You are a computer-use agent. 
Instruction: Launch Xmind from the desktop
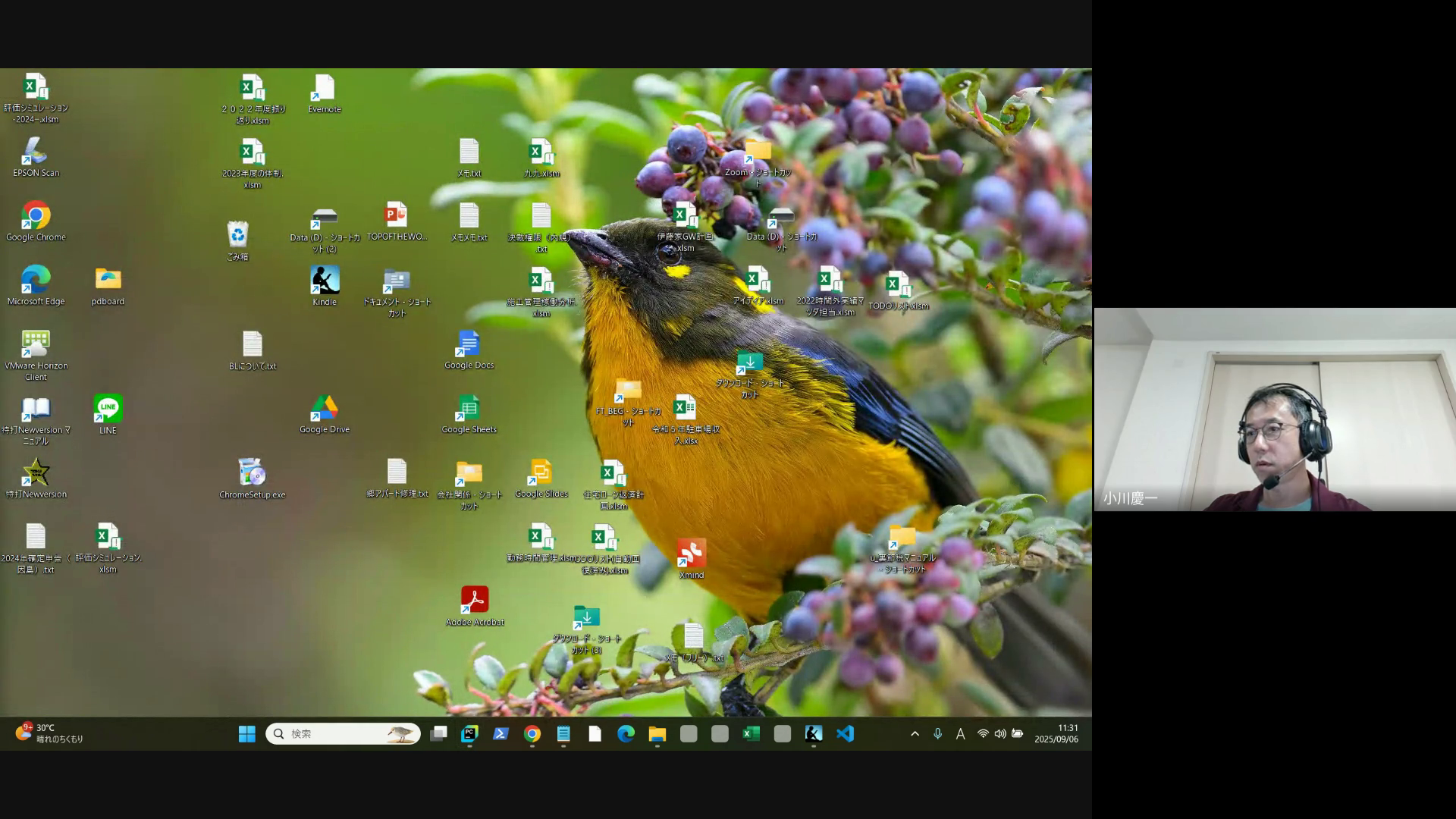pyautogui.click(x=691, y=554)
